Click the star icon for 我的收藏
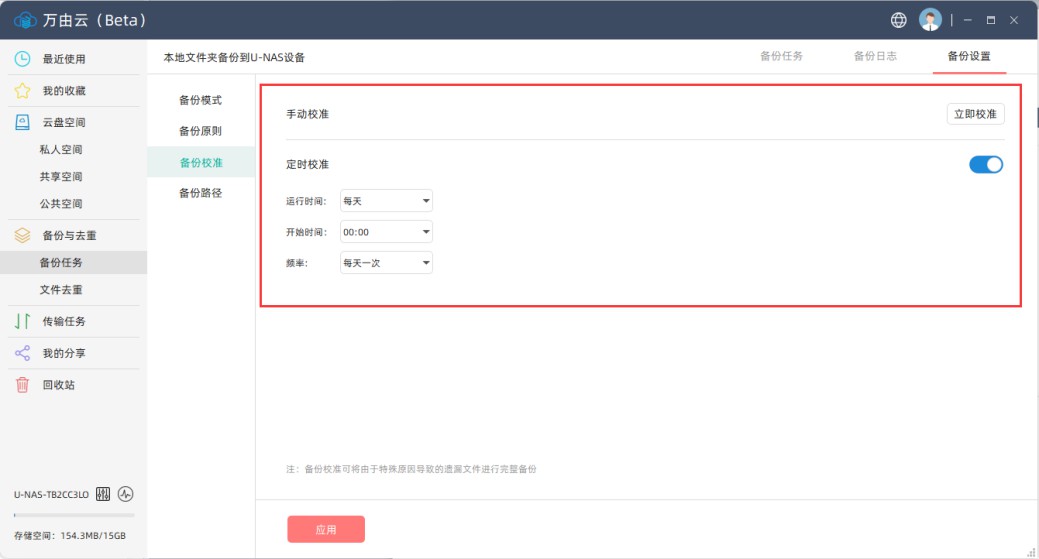 click(22, 91)
